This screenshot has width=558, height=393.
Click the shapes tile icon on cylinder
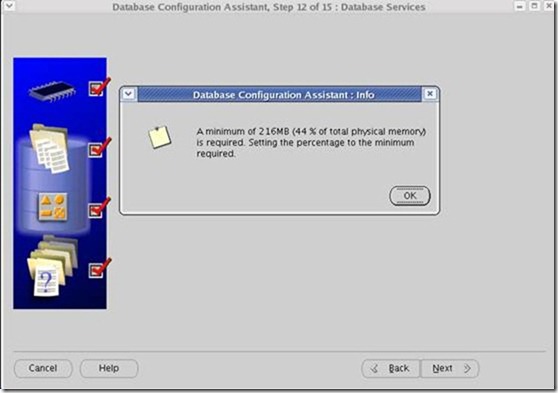[x=53, y=207]
